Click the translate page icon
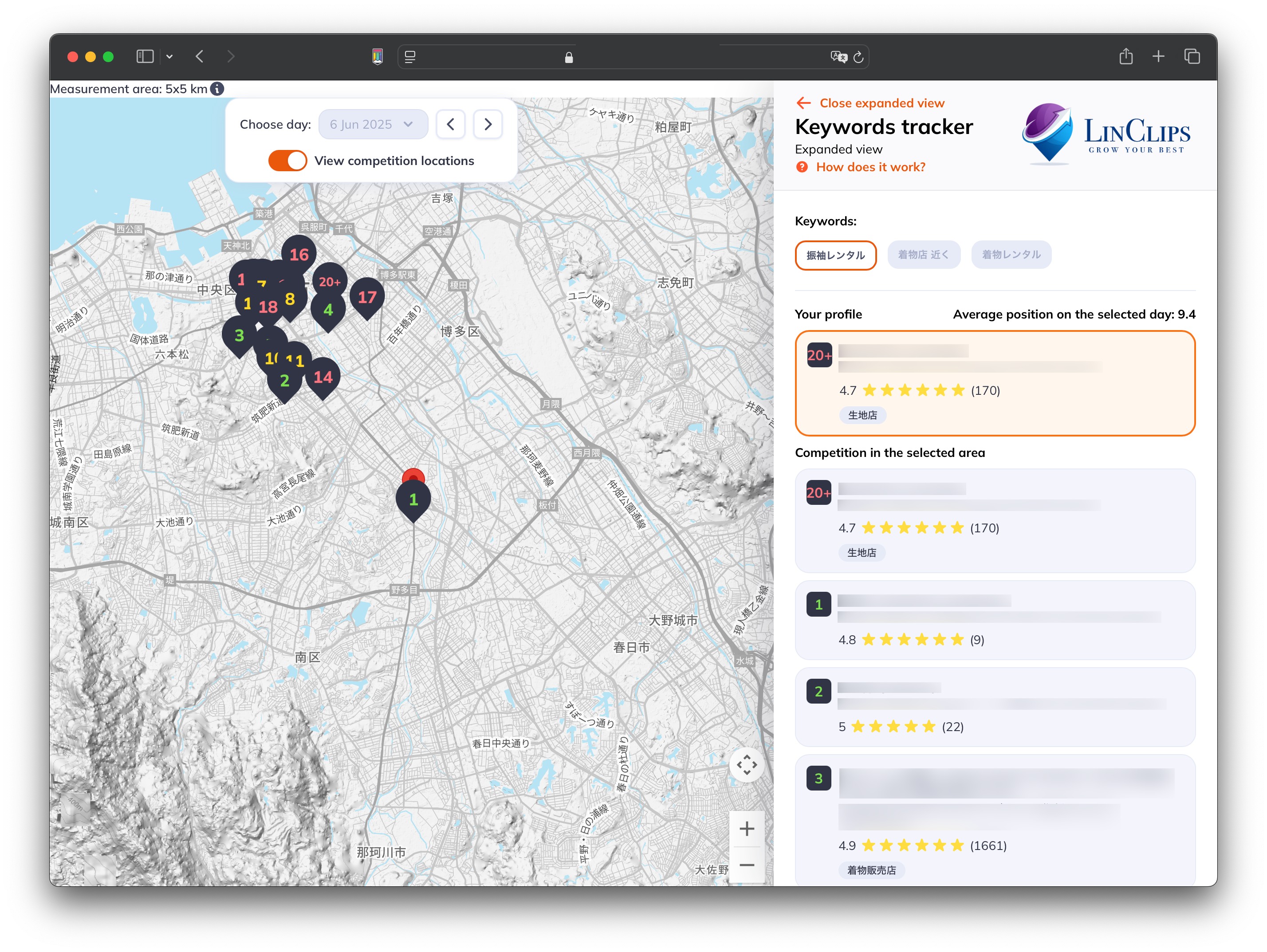This screenshot has height=952, width=1267. point(838,57)
